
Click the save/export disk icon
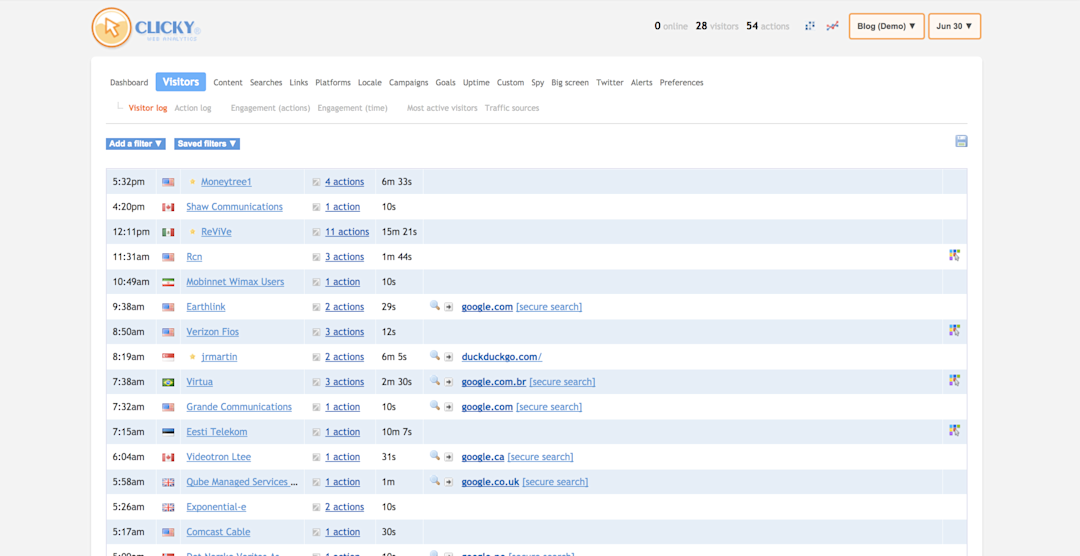click(962, 141)
